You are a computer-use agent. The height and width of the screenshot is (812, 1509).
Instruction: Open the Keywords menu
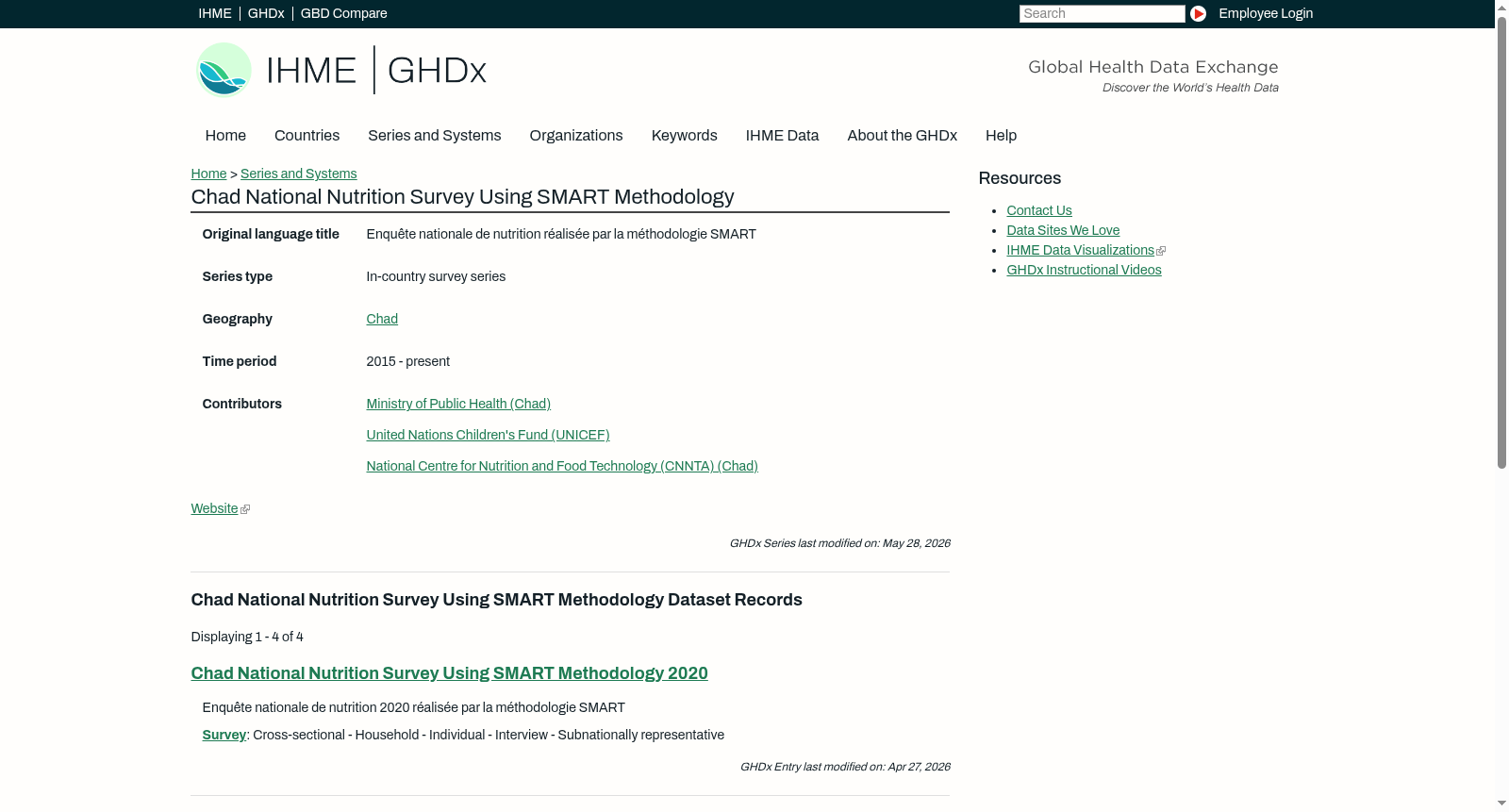click(x=684, y=136)
